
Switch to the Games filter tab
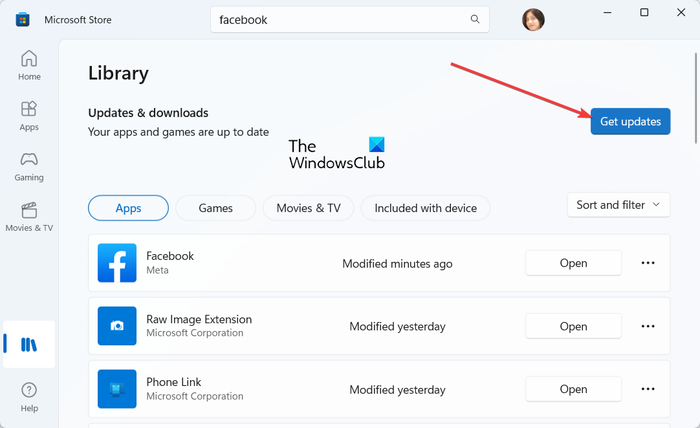(x=216, y=208)
